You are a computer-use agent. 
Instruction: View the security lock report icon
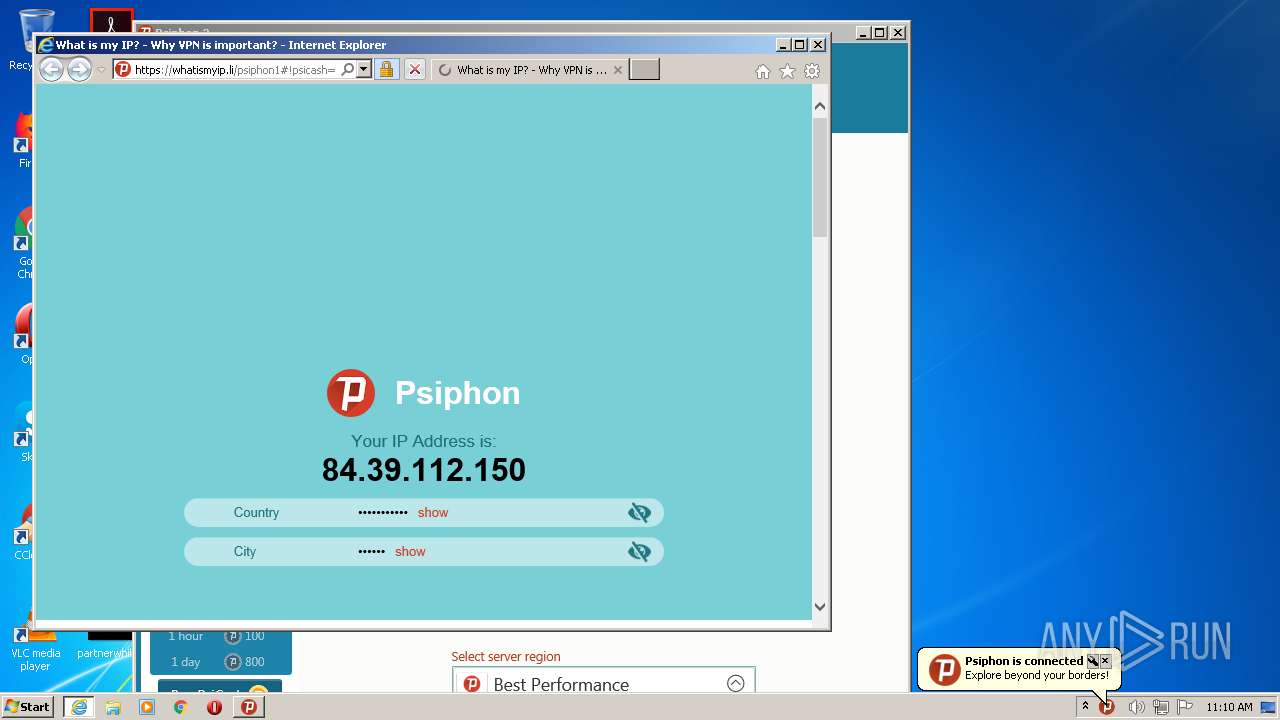point(386,70)
